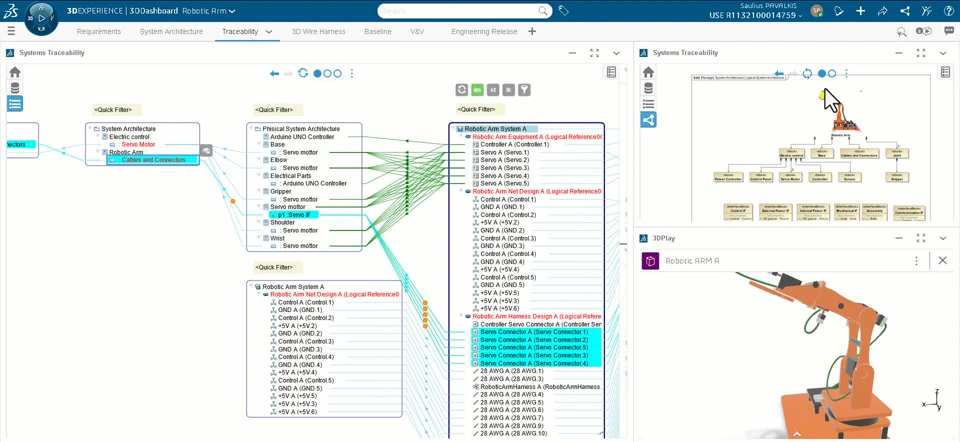The image size is (960, 442).
Task: Open the Traceability tab chevron
Action: click(269, 32)
